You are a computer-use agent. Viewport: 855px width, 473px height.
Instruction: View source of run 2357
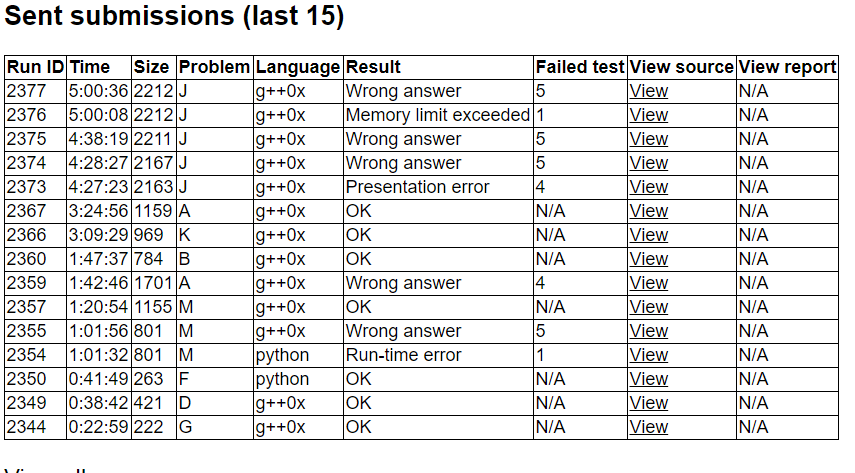[x=648, y=307]
